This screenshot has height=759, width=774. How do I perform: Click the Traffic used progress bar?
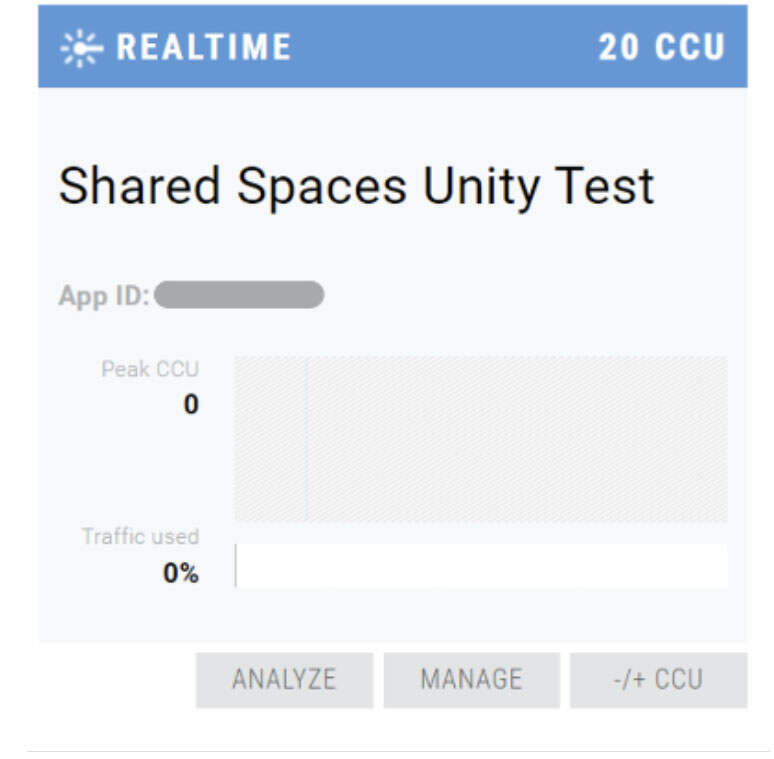pyautogui.click(x=480, y=566)
